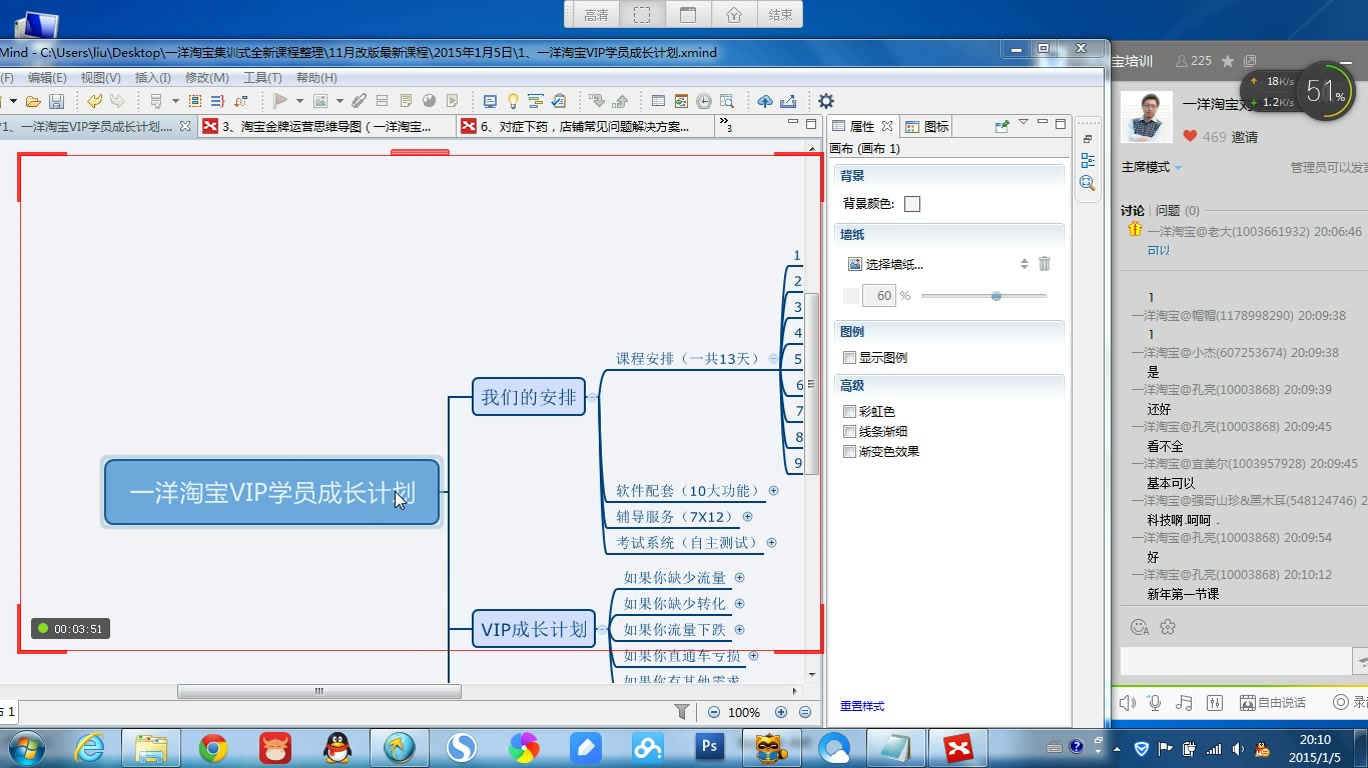Click the drill down icon

596,101
